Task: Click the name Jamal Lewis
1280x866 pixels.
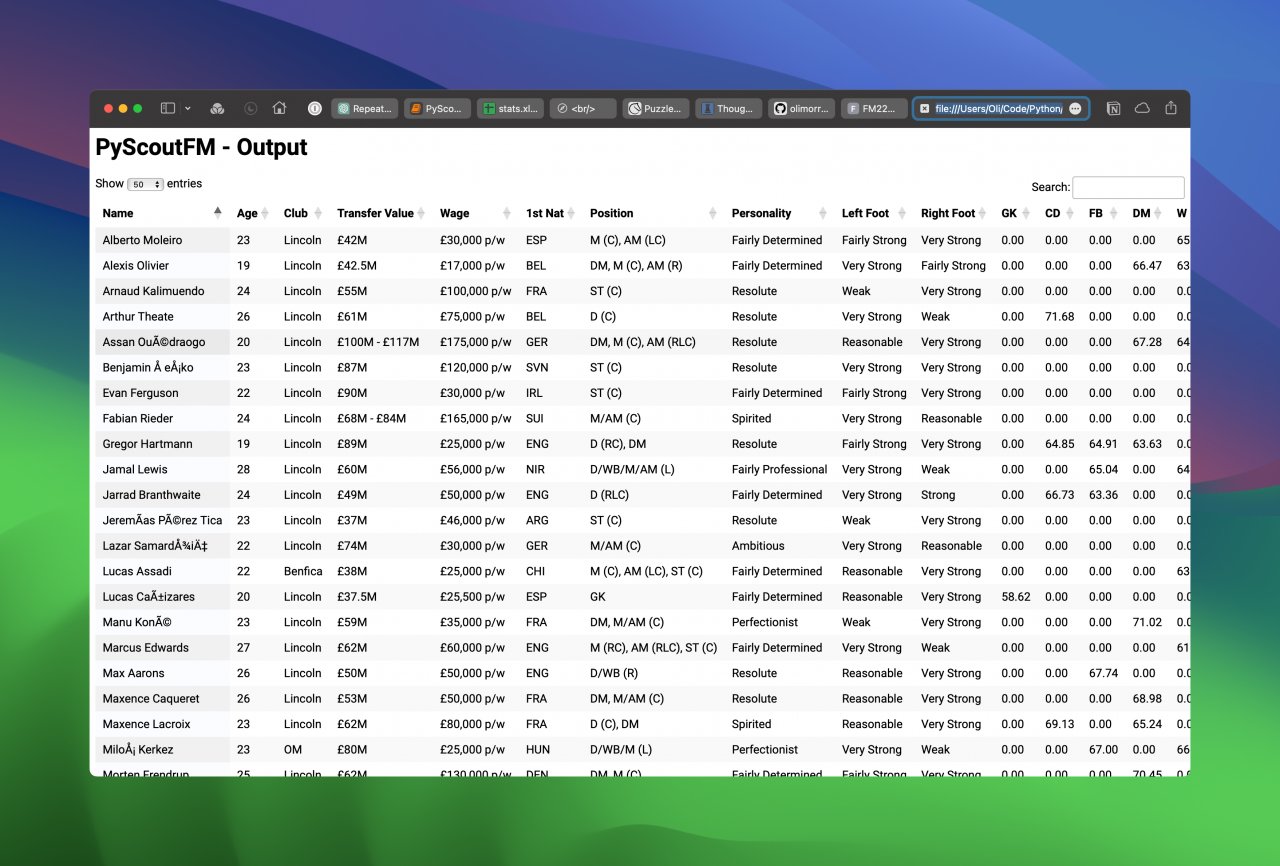Action: pos(135,469)
